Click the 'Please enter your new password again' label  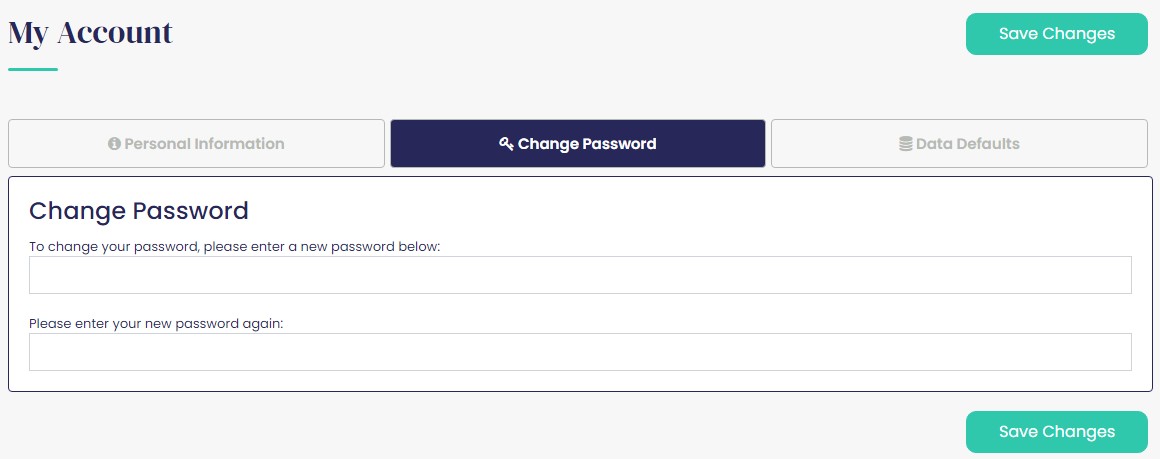tap(156, 324)
